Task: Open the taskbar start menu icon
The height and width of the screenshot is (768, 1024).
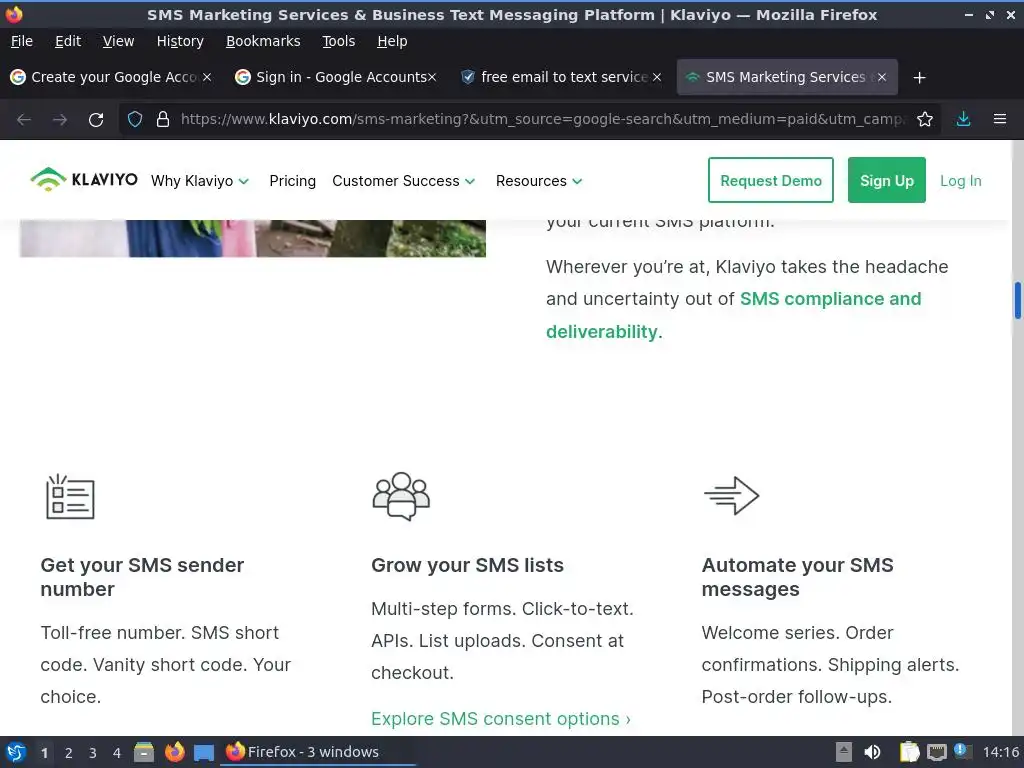Action: click(16, 752)
